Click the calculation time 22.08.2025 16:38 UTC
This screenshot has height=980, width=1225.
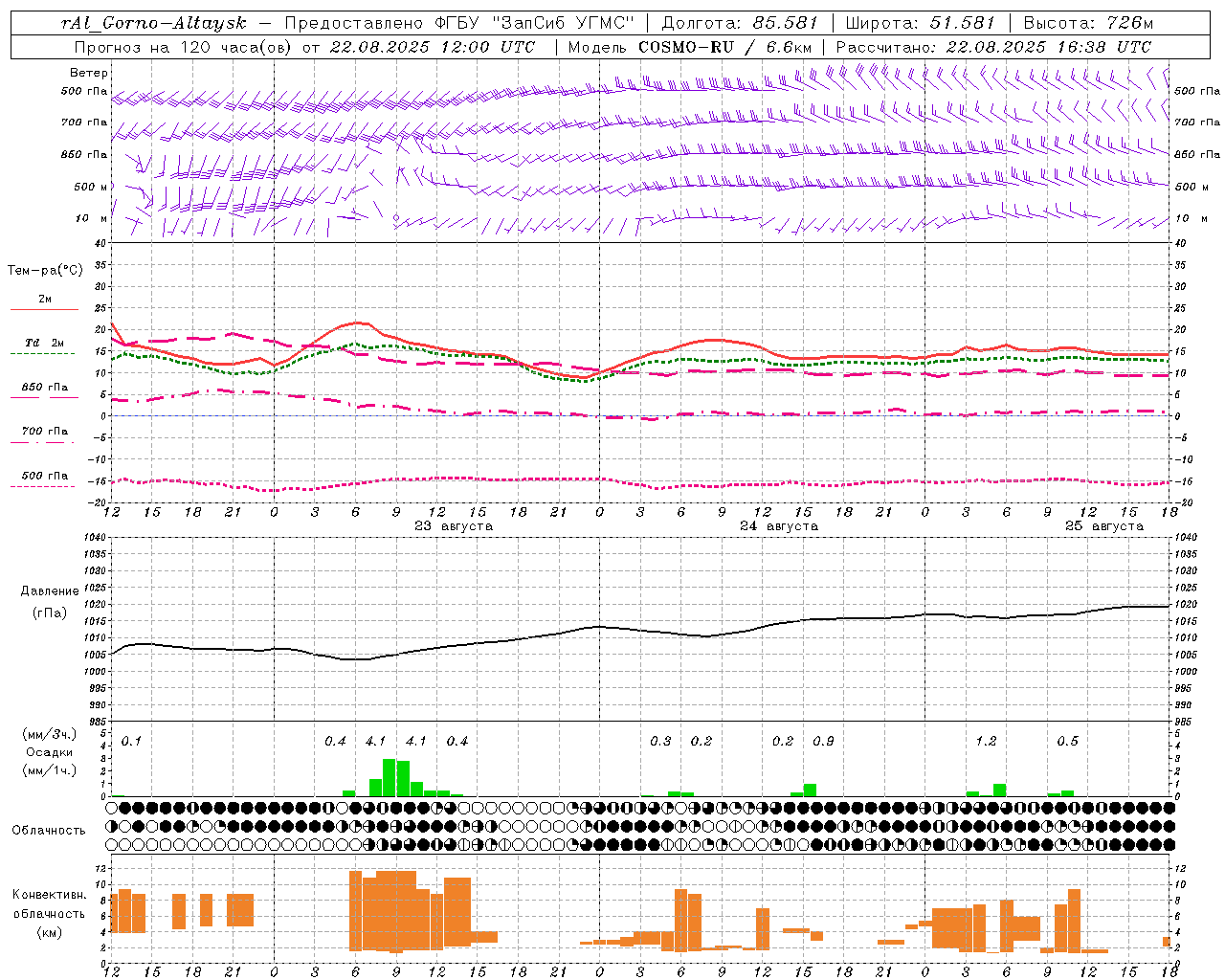coord(1048,47)
